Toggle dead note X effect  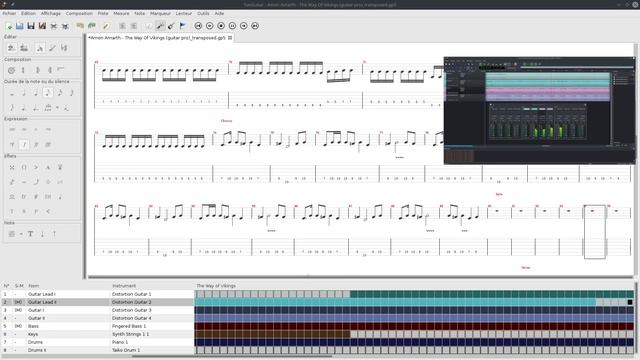12,167
